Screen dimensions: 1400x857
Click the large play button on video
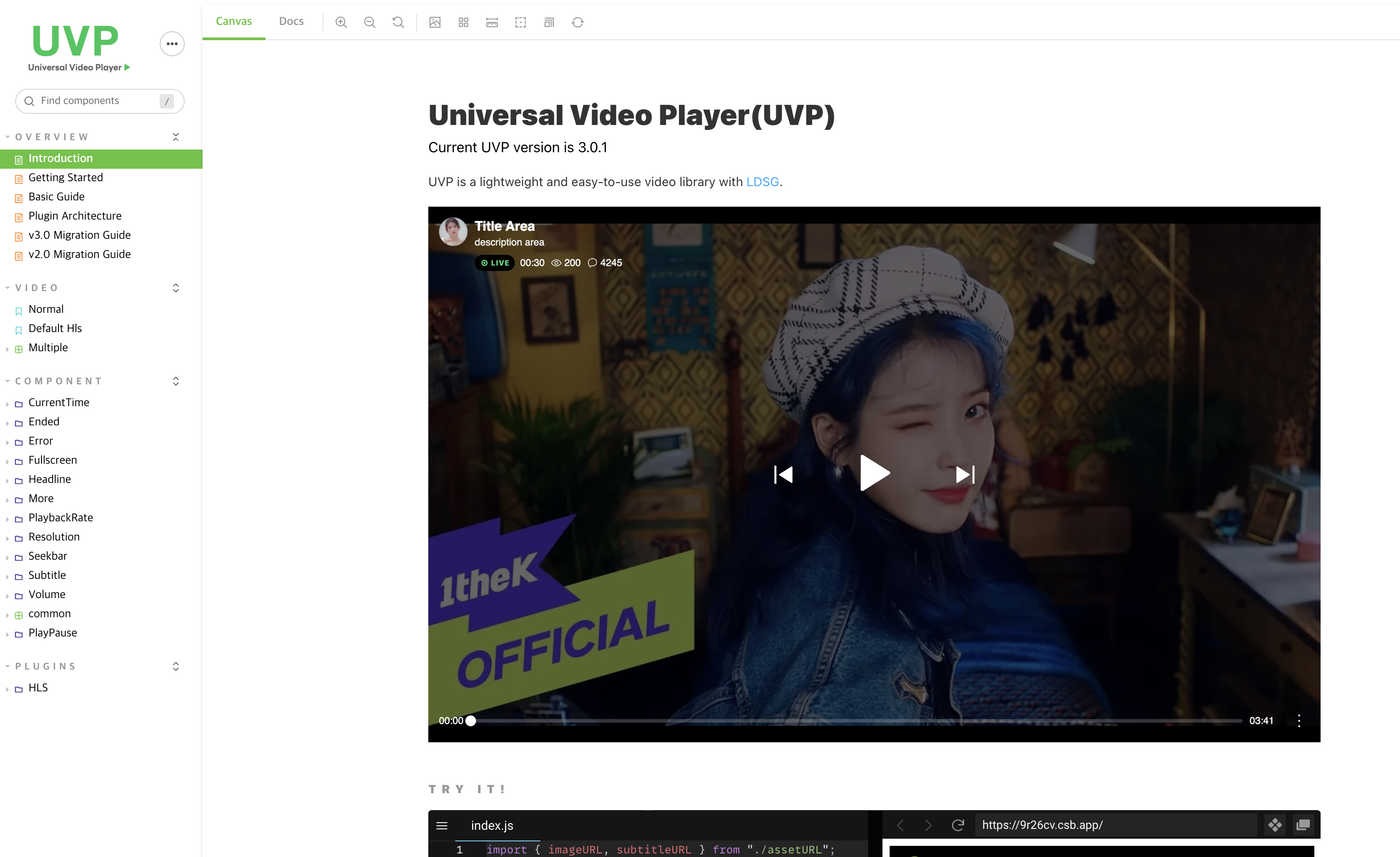tap(874, 473)
